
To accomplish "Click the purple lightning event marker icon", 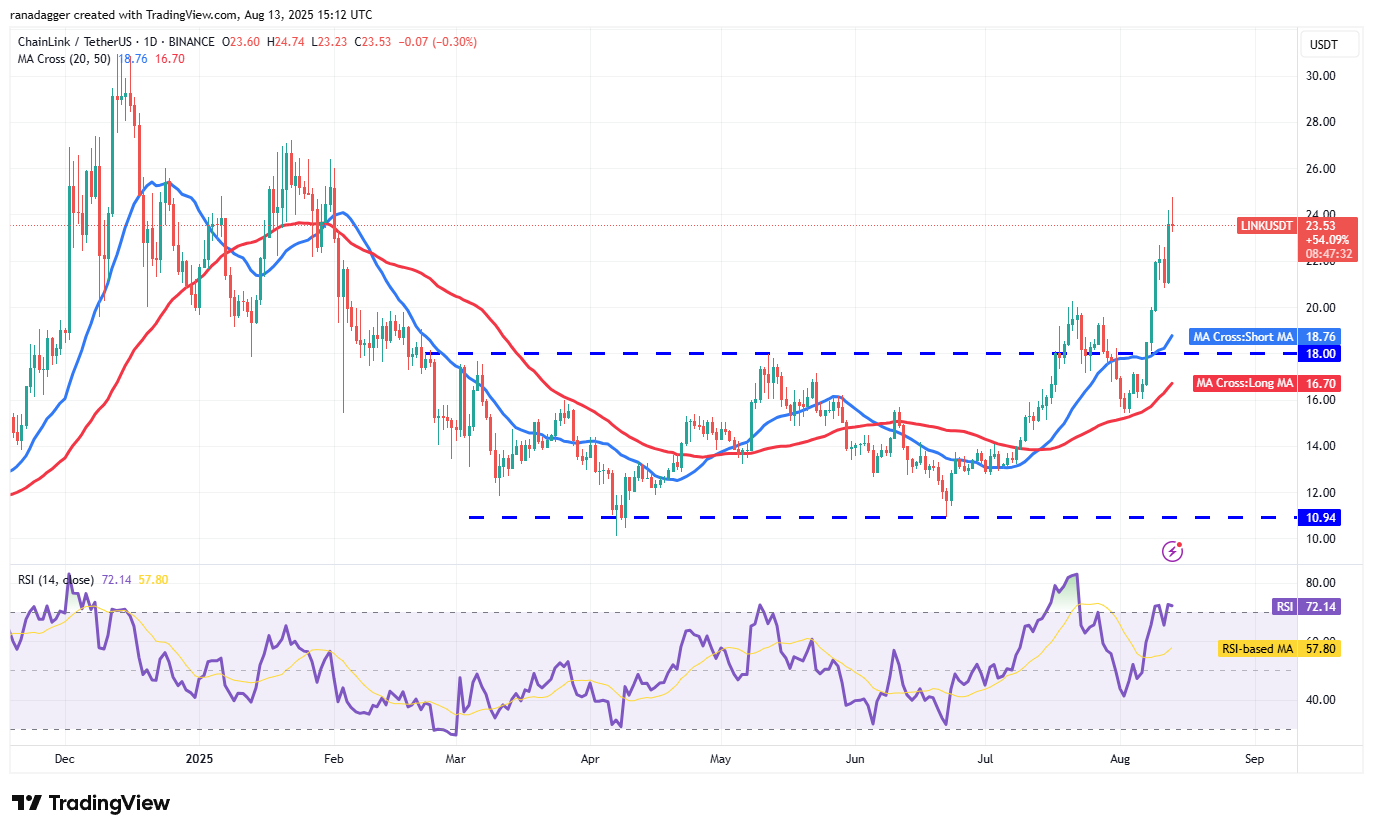I will 1173,551.
